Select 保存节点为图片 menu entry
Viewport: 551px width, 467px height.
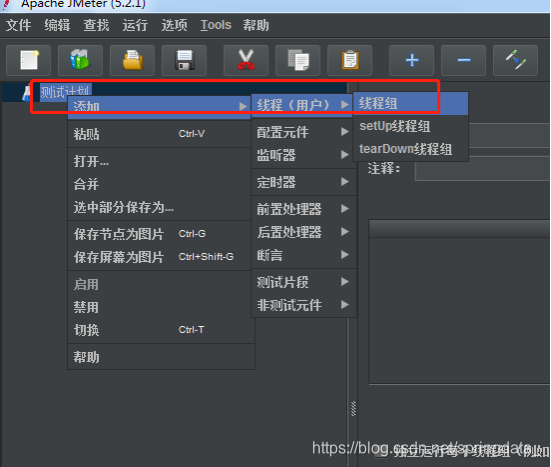click(x=159, y=234)
